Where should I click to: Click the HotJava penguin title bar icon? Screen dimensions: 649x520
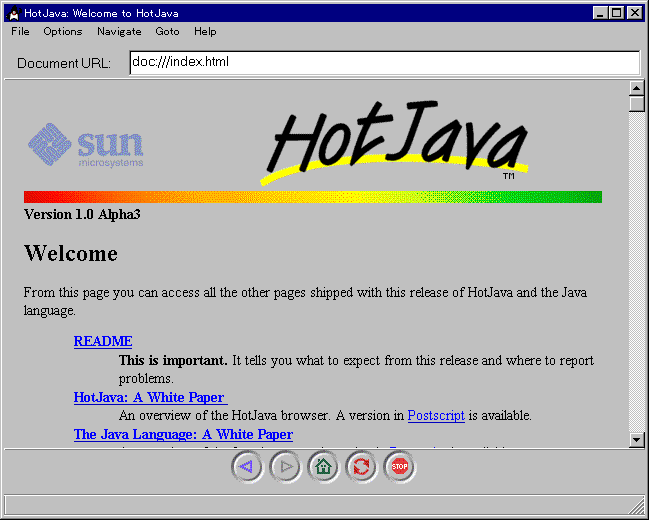(14, 13)
